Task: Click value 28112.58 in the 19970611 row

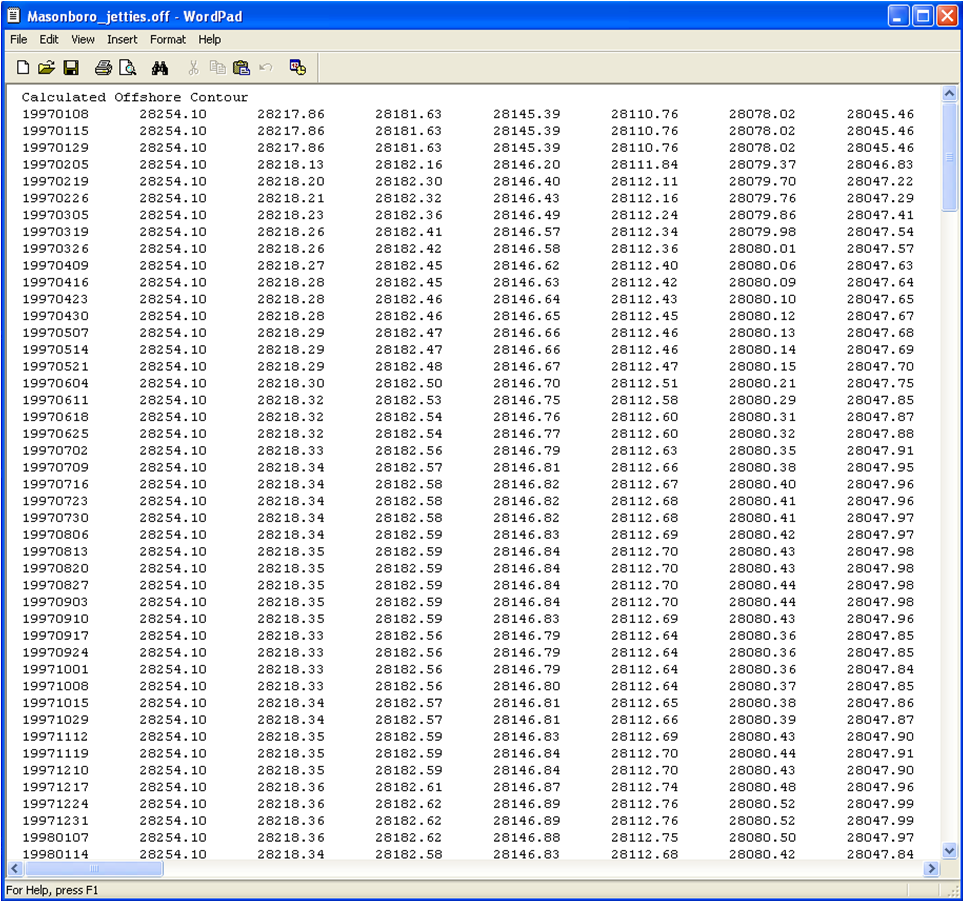Action: pyautogui.click(x=644, y=400)
